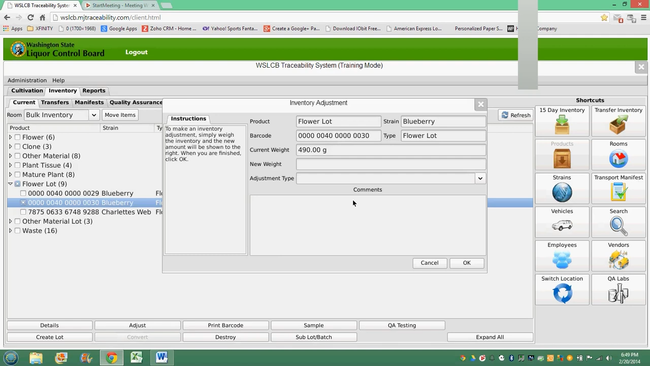This screenshot has width=650, height=366.
Task: Click the Chrome taskbar icon
Action: pyautogui.click(x=112, y=357)
